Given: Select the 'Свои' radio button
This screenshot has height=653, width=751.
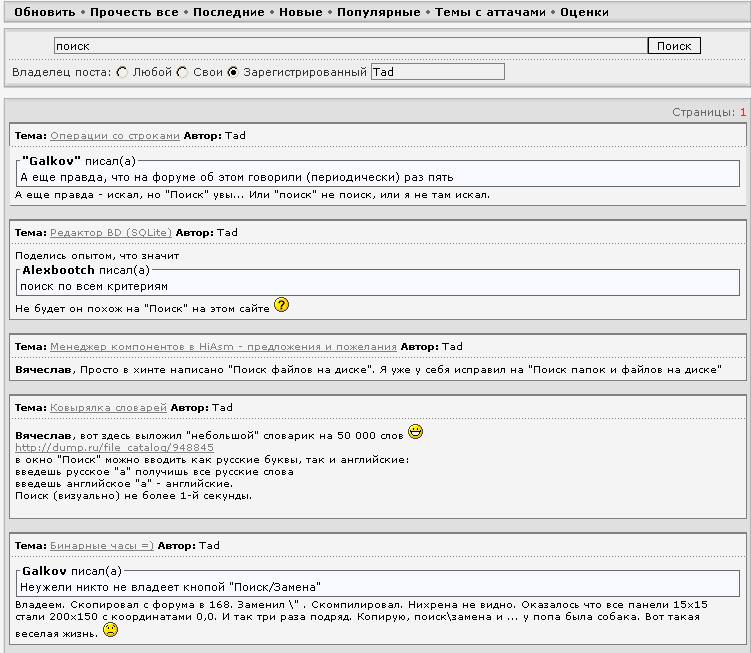Looking at the screenshot, I should click(182, 72).
